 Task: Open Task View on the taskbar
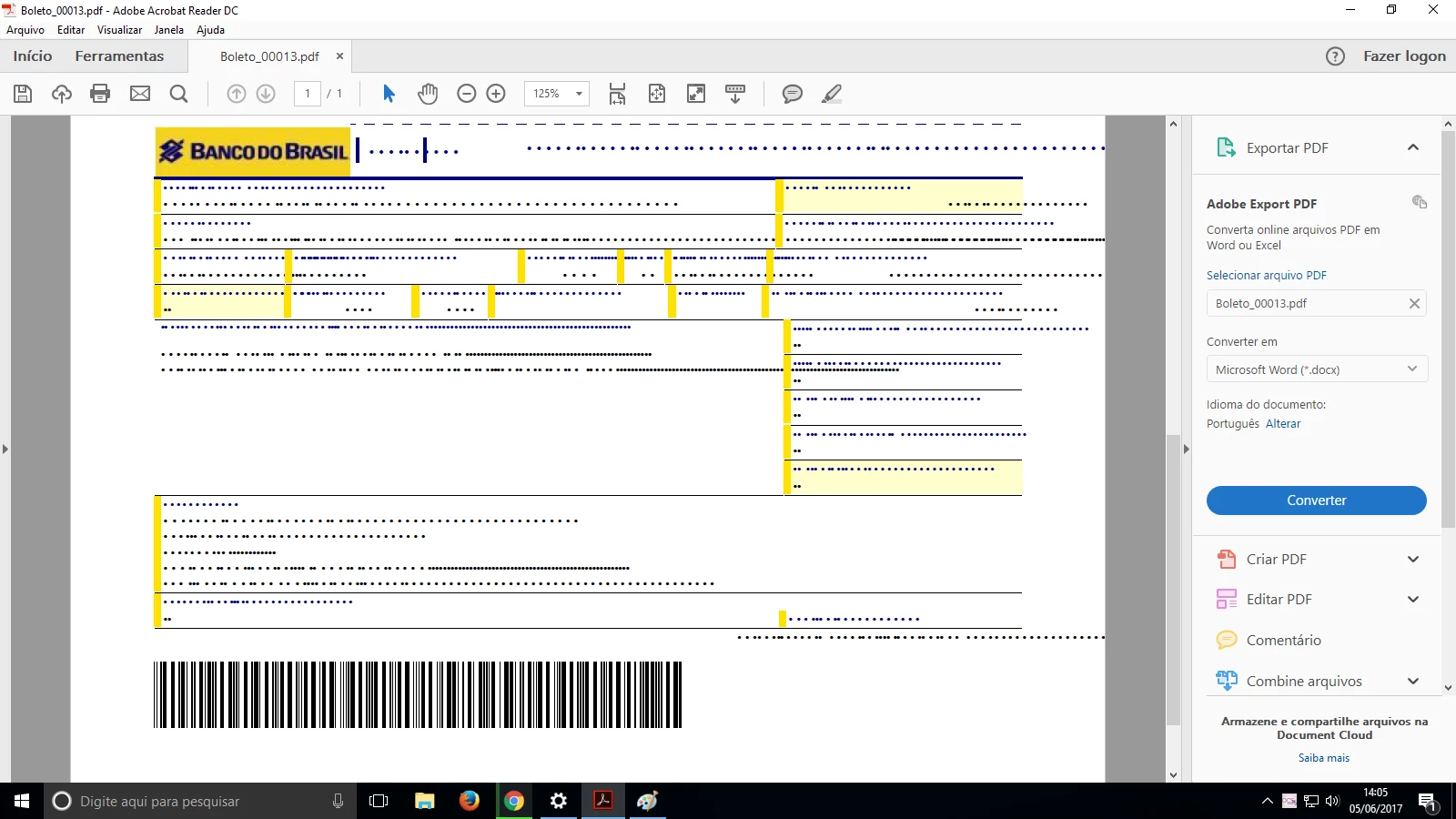tap(379, 801)
